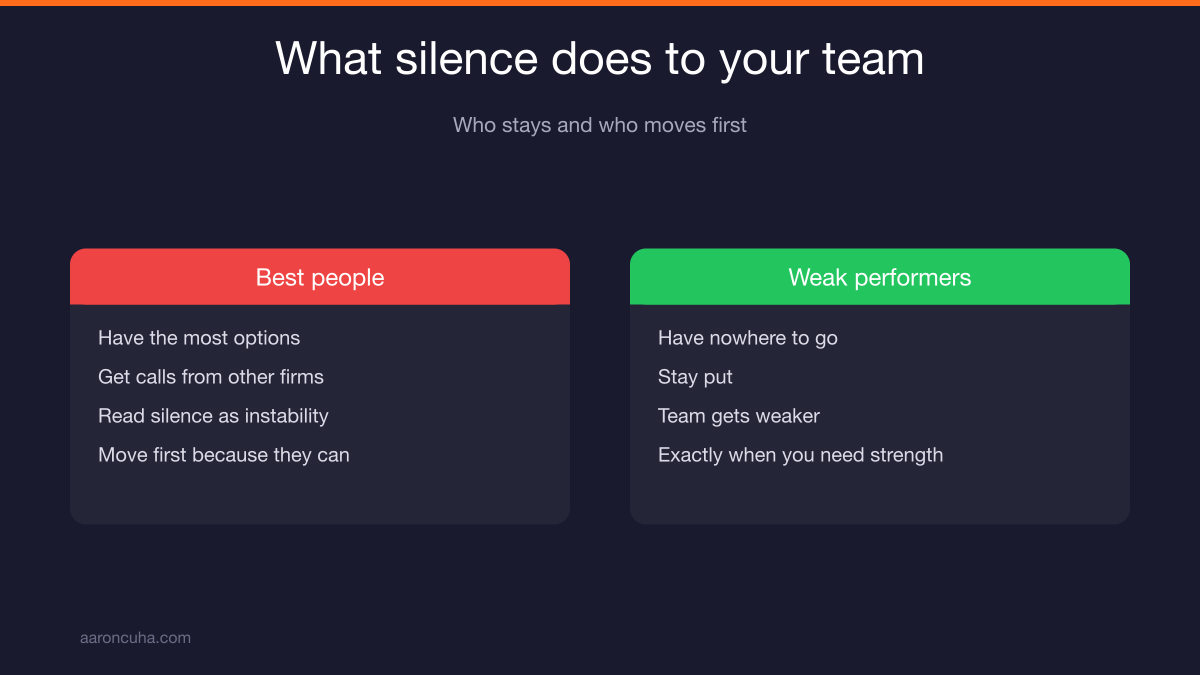Click the green 'Weak performers' header

880,277
